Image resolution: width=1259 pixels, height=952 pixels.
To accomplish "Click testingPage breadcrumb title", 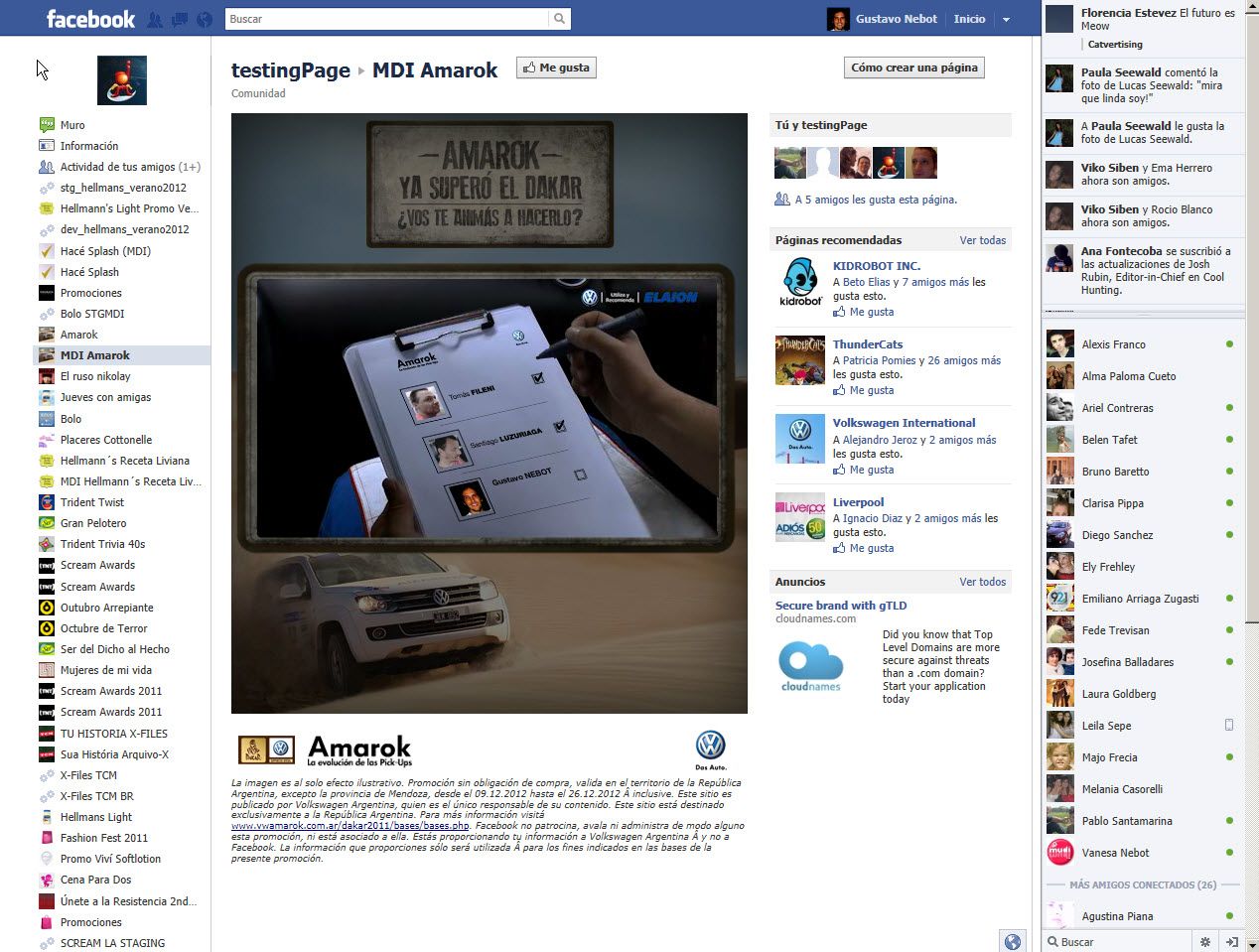I will click(291, 70).
